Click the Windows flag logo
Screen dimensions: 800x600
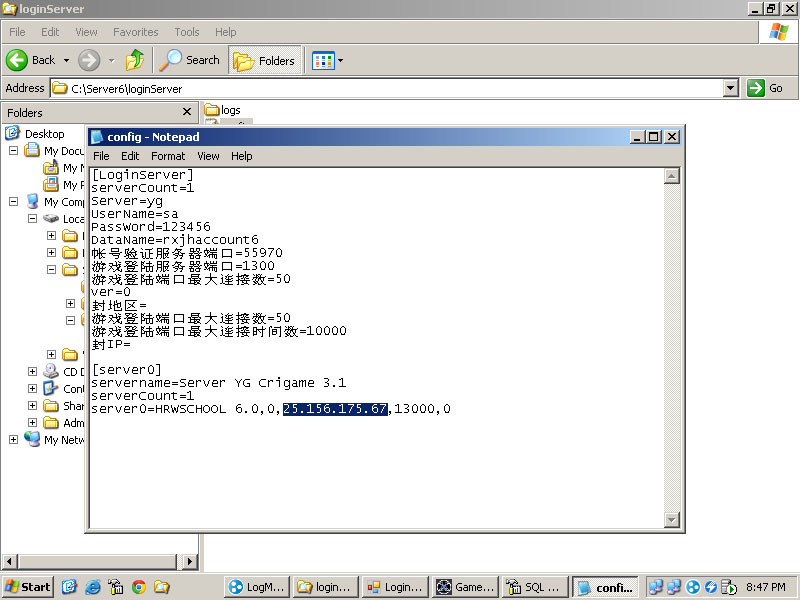[x=779, y=32]
